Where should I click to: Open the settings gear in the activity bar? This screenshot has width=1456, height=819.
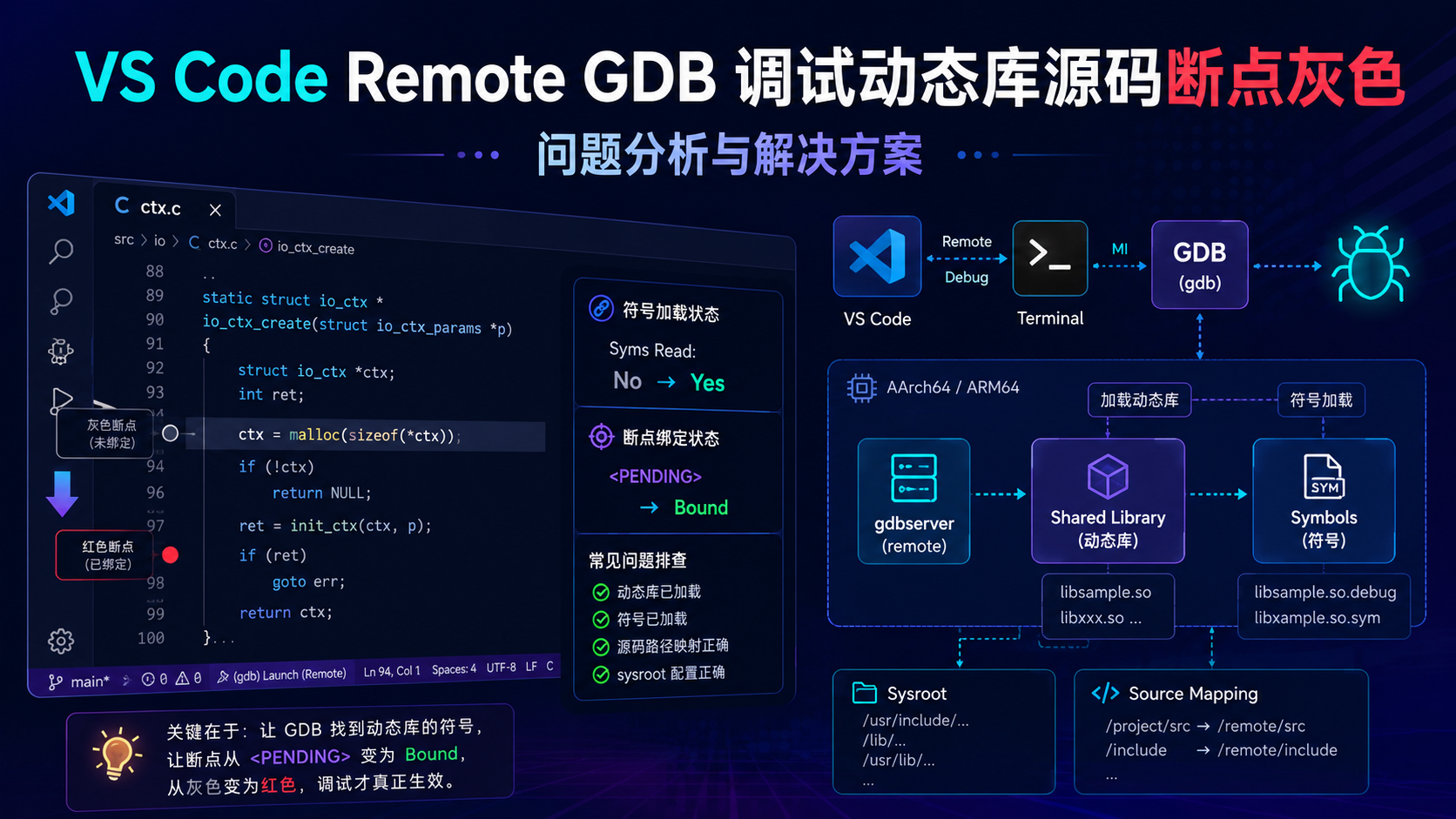[x=61, y=641]
